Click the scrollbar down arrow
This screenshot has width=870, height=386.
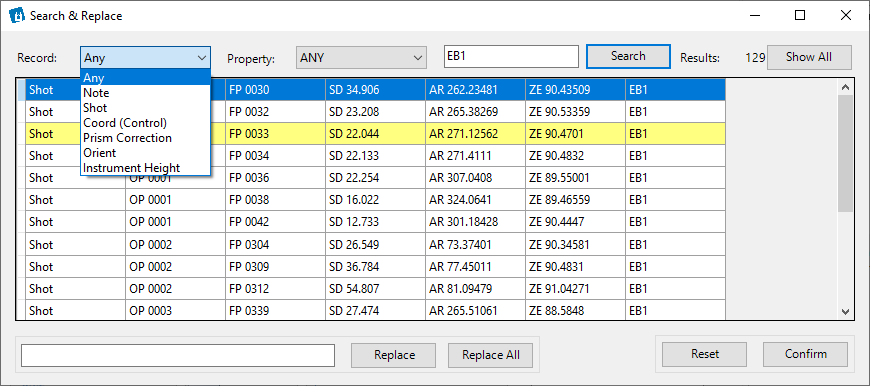pos(845,312)
